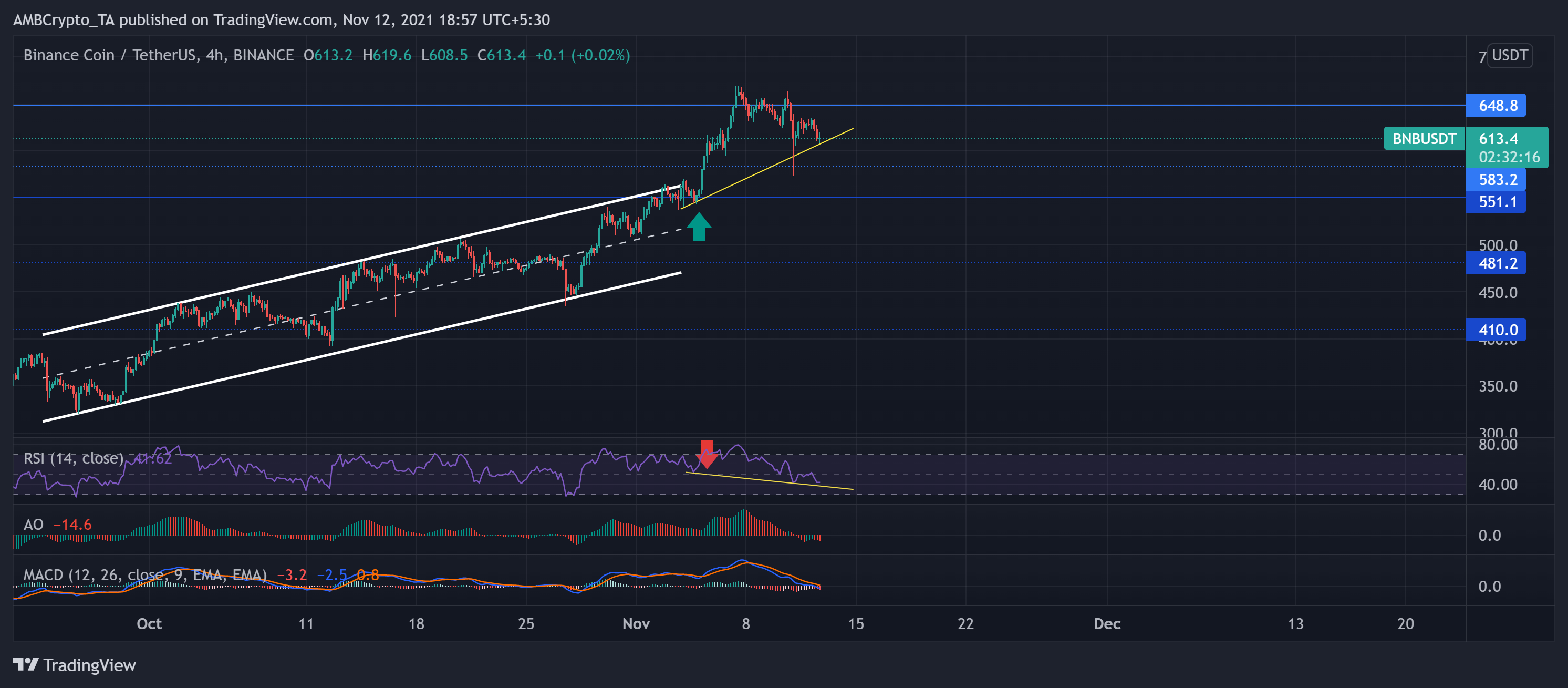The image size is (1568, 688).
Task: Click the 15 date tick on time axis
Action: click(856, 623)
